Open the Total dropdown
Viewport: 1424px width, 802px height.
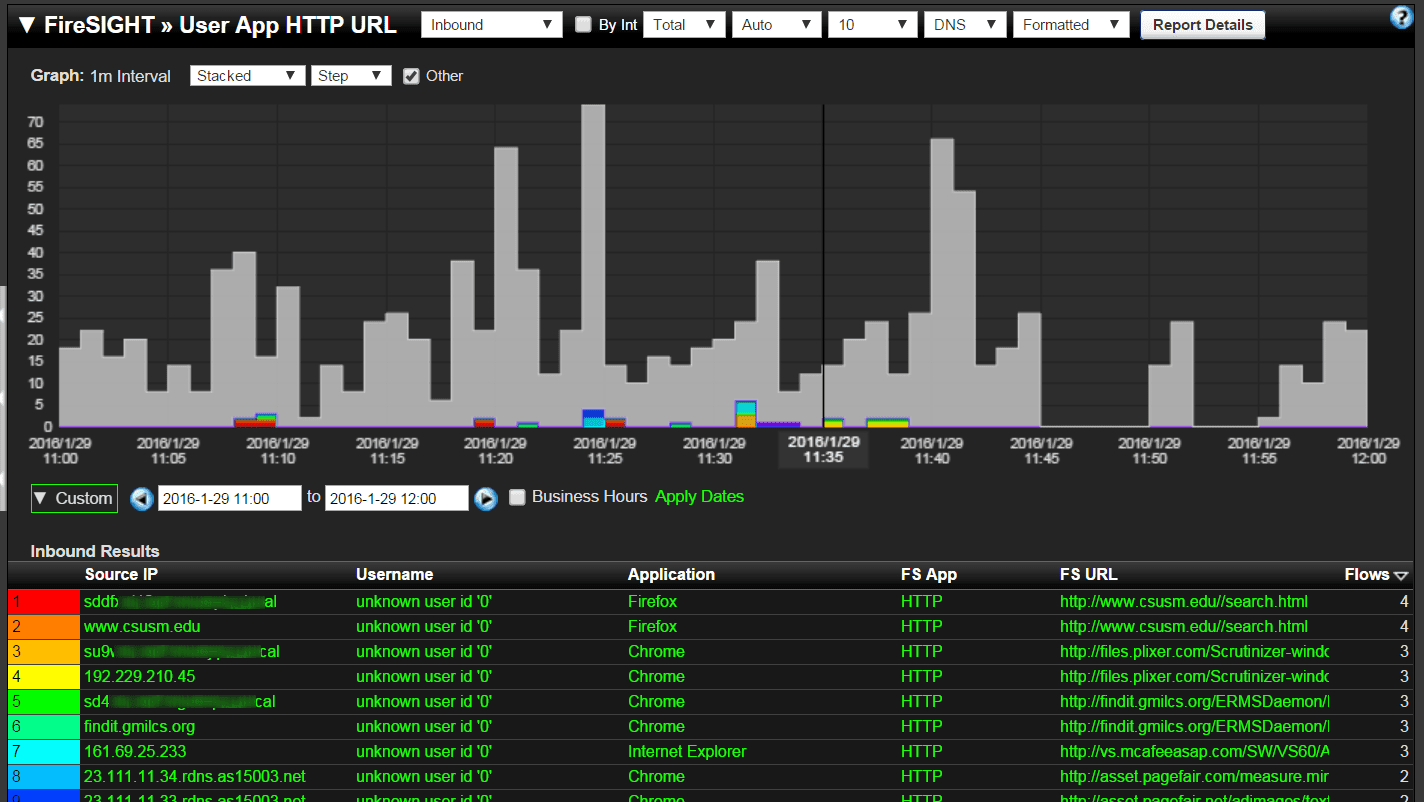pos(684,25)
